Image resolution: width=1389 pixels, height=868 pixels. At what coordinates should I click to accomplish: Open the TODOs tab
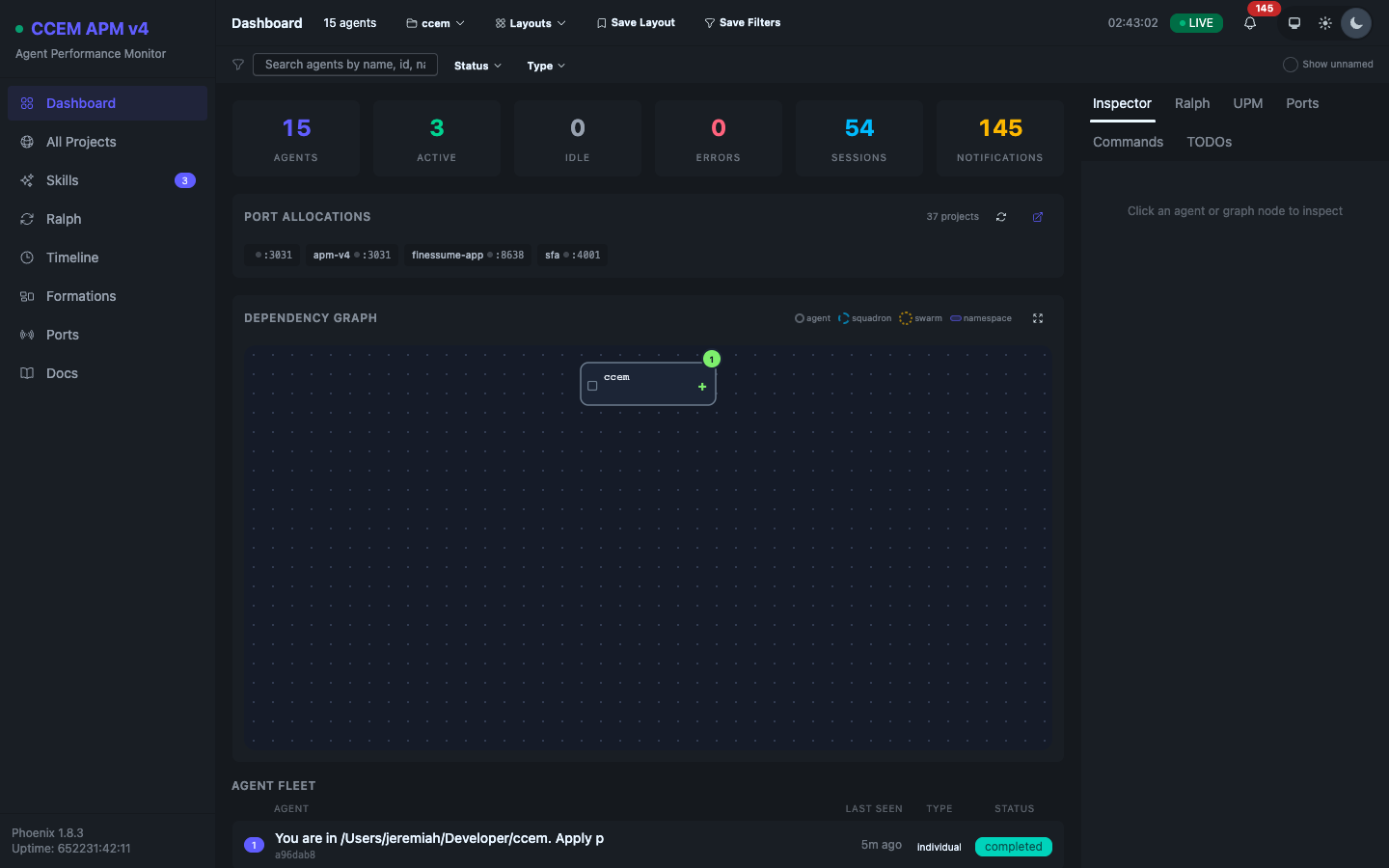pyautogui.click(x=1209, y=142)
